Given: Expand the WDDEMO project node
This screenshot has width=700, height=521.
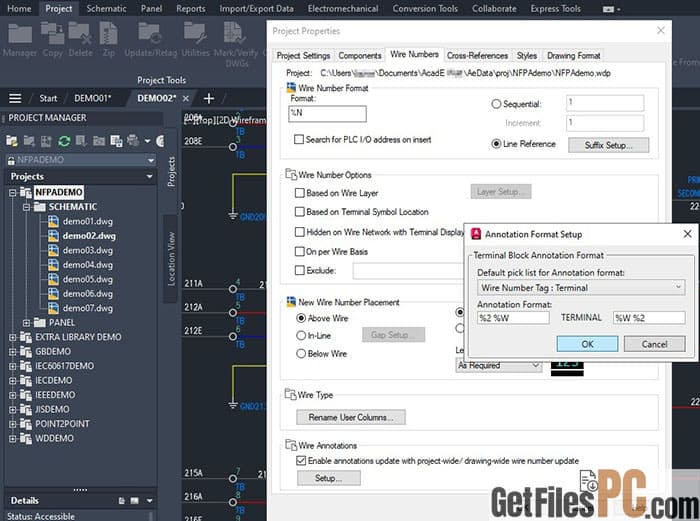Looking at the screenshot, I should (12, 438).
